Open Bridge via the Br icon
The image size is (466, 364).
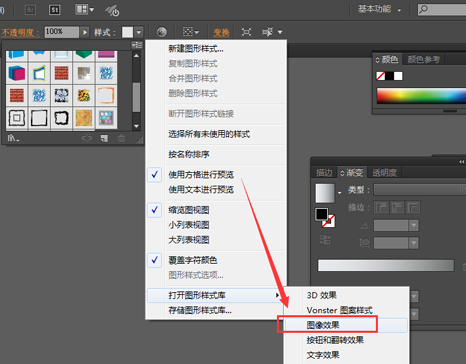(x=30, y=10)
